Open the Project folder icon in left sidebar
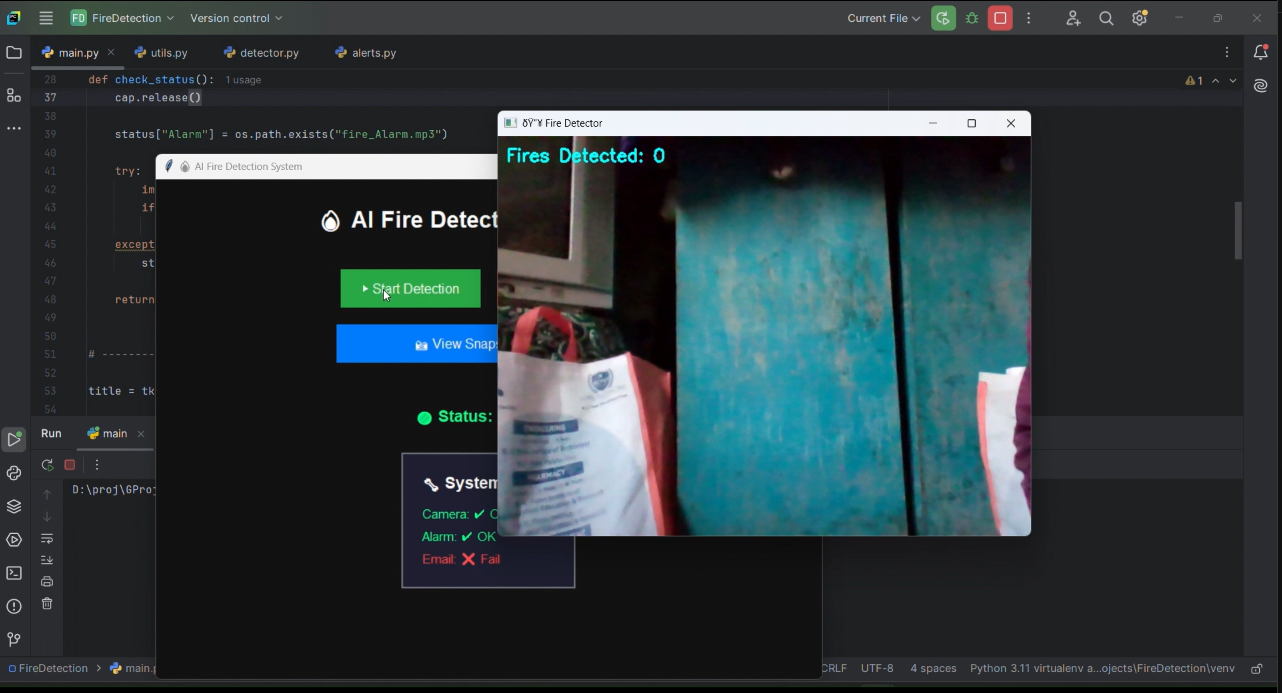The height and width of the screenshot is (693, 1282). coord(13,52)
